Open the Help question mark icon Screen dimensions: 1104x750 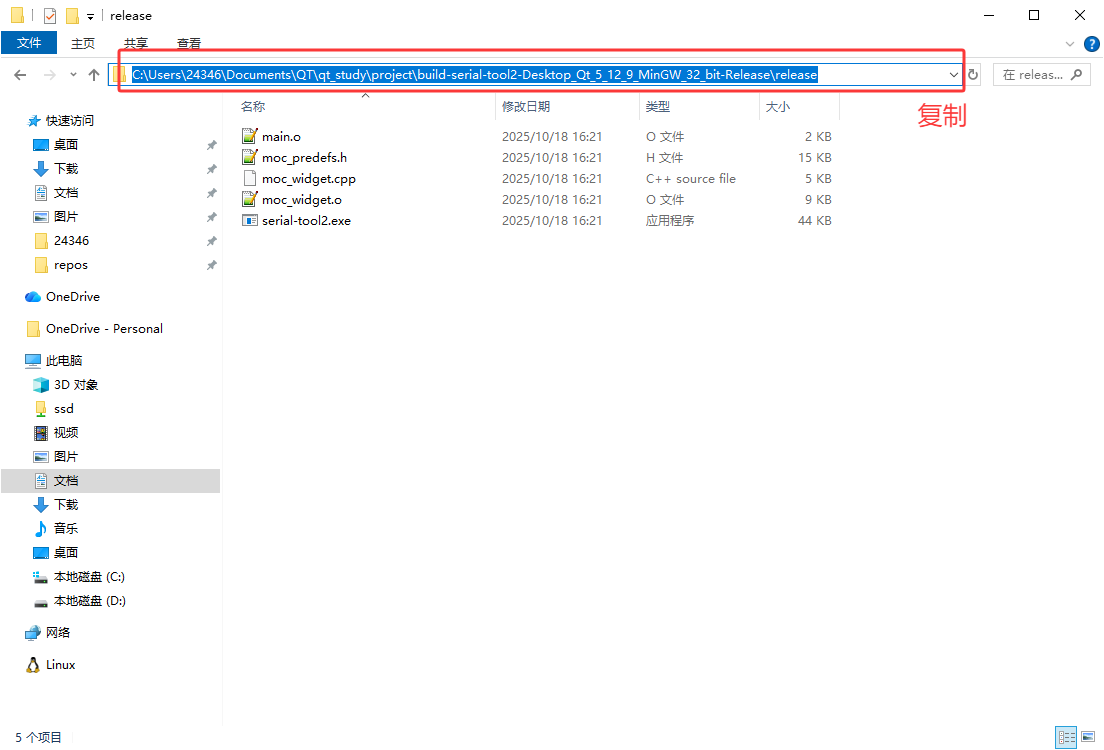pyautogui.click(x=1091, y=44)
